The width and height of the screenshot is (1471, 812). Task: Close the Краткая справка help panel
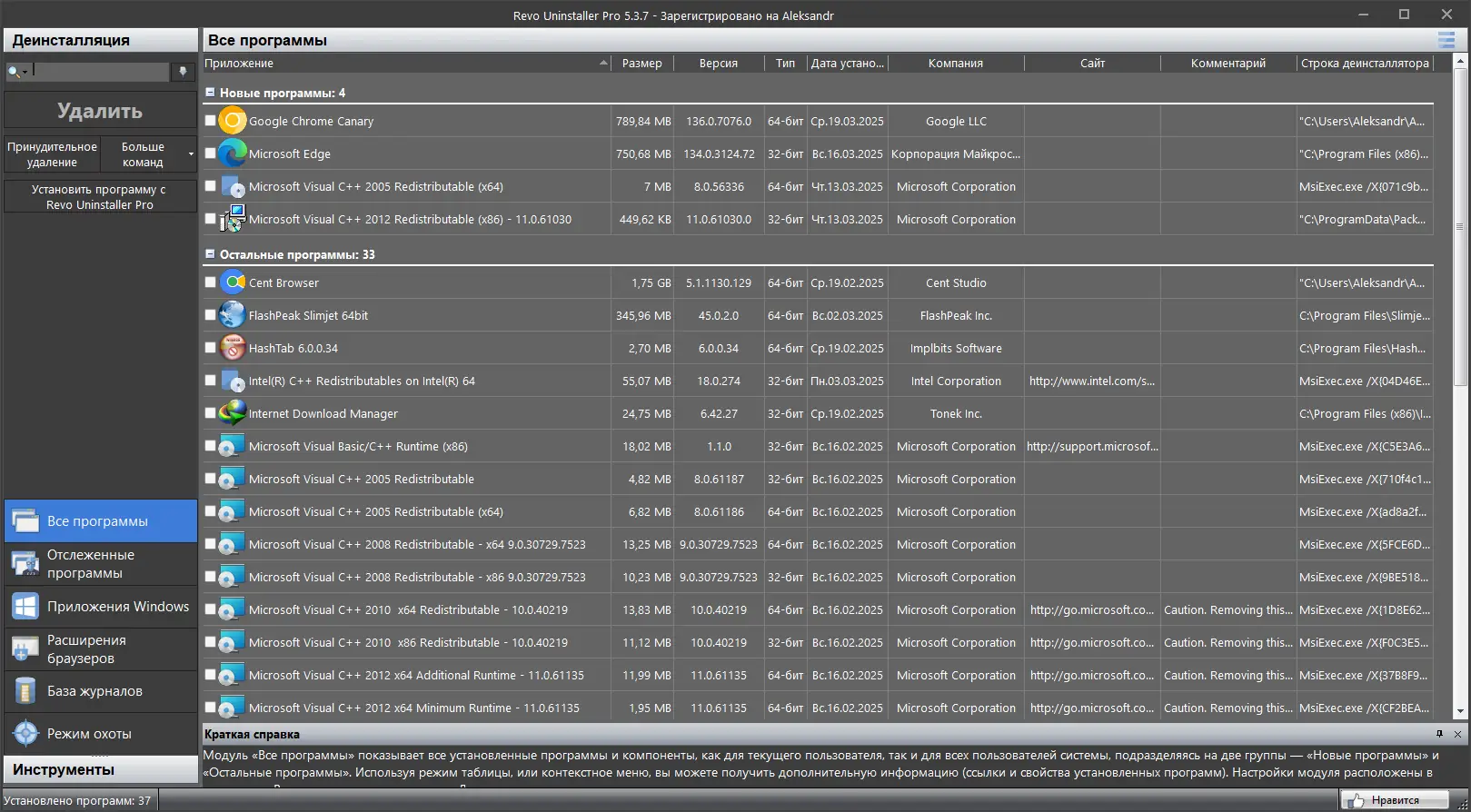[x=1457, y=734]
